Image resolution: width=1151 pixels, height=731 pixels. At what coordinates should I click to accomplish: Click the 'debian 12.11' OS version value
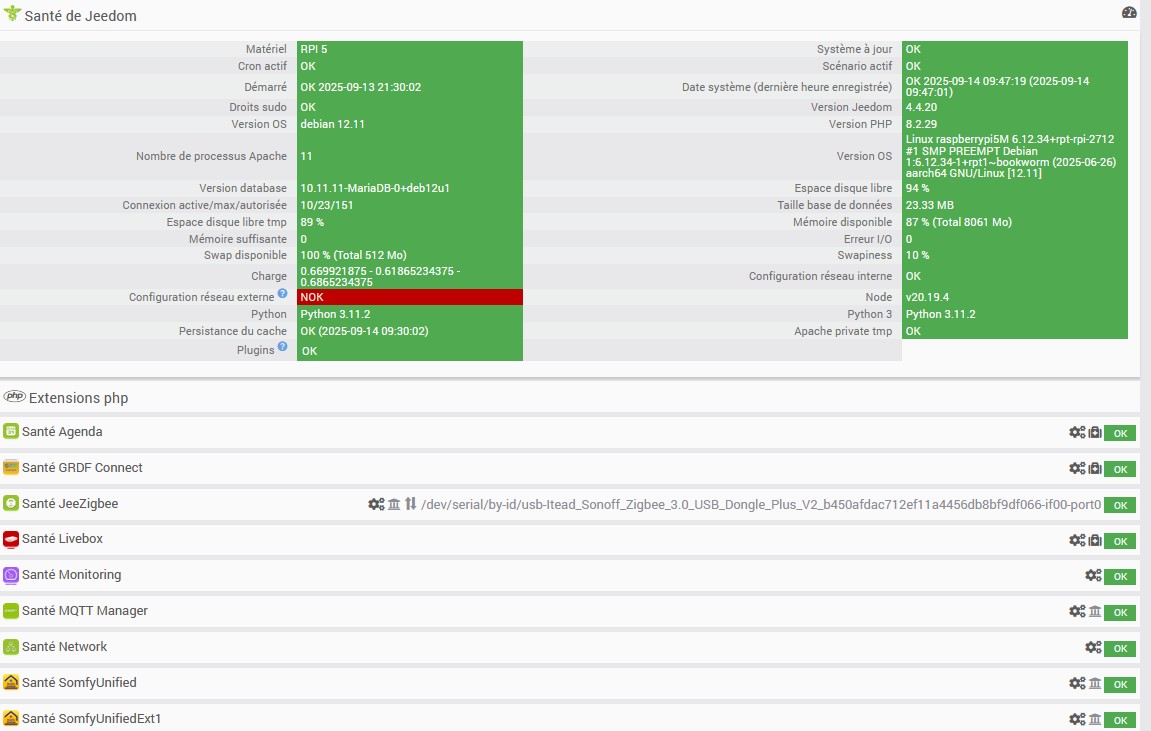[x=333, y=124]
